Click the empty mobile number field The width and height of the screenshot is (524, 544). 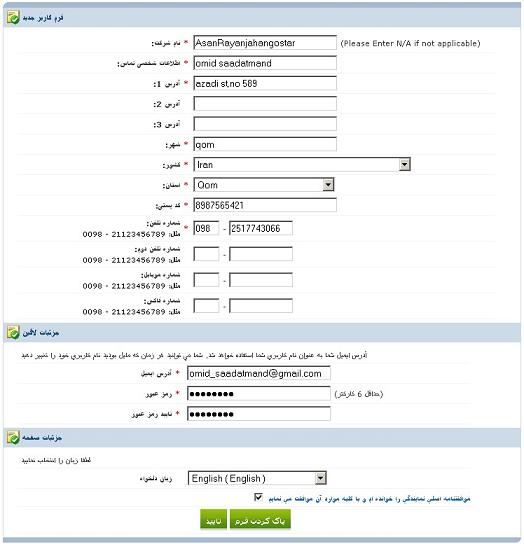tap(261, 280)
